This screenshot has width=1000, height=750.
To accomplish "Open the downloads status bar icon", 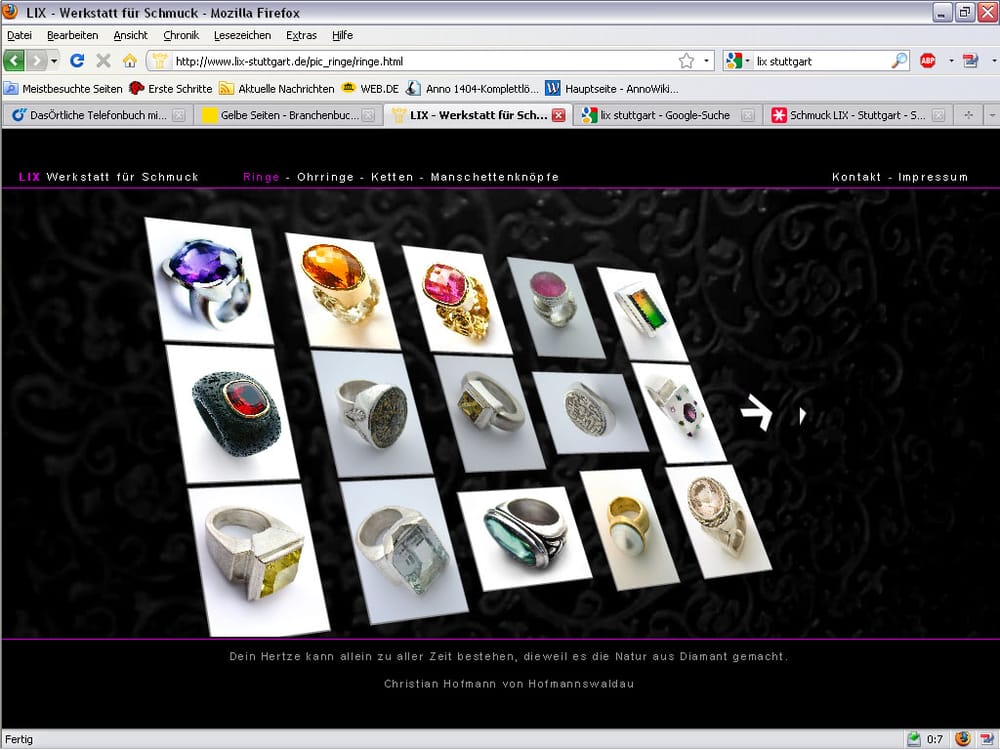I will click(x=913, y=739).
